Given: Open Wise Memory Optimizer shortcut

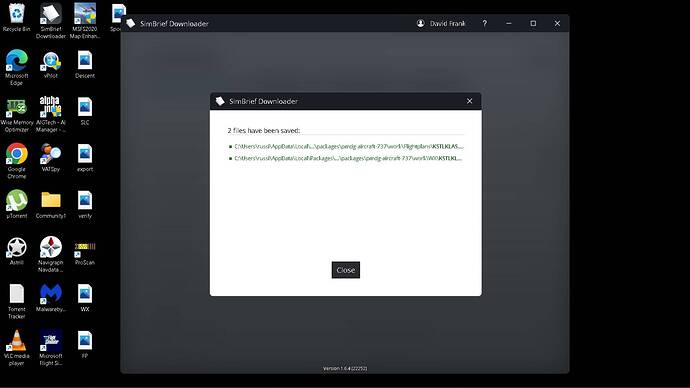Looking at the screenshot, I should 16,114.
